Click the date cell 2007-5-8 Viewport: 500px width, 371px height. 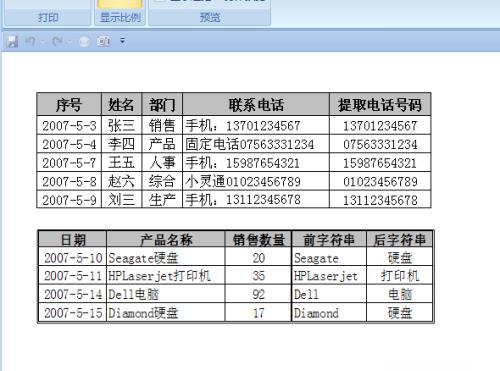[x=69, y=181]
